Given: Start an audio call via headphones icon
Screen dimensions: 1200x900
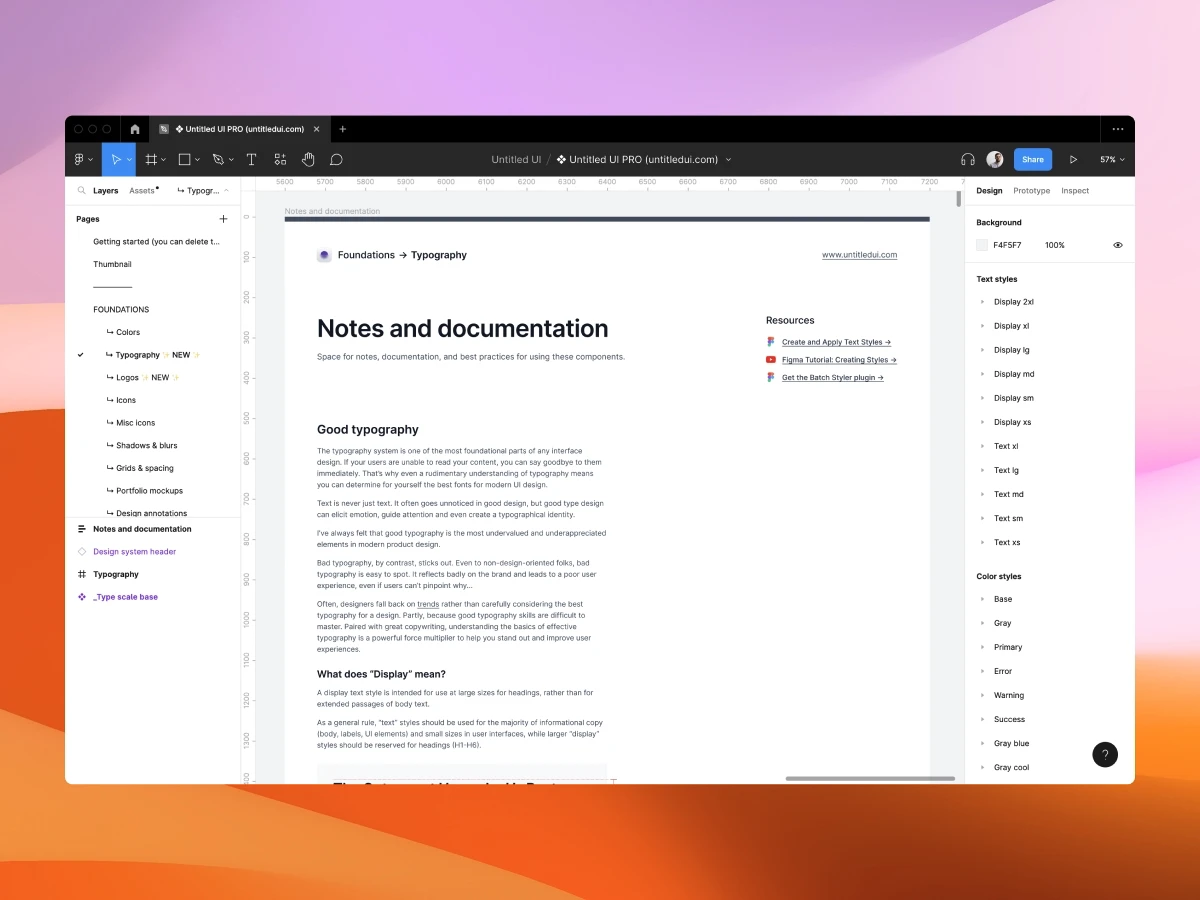Looking at the screenshot, I should pyautogui.click(x=967, y=159).
